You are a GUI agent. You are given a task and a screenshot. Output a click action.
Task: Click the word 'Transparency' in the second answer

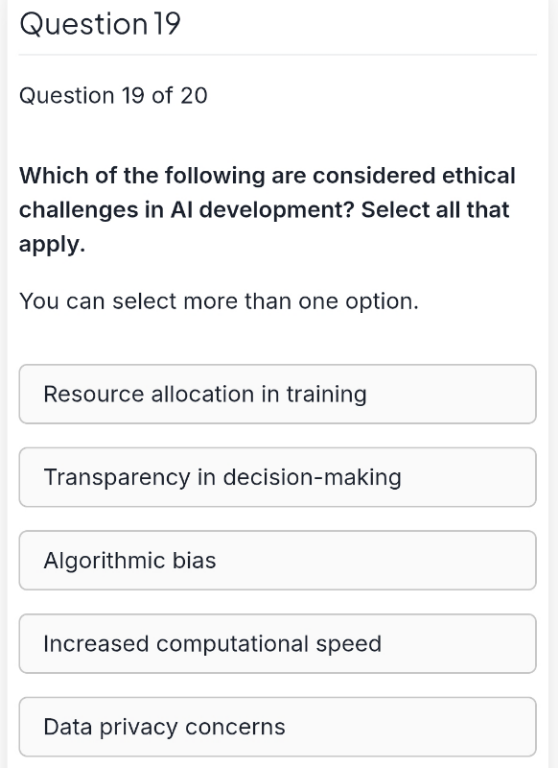point(117,478)
